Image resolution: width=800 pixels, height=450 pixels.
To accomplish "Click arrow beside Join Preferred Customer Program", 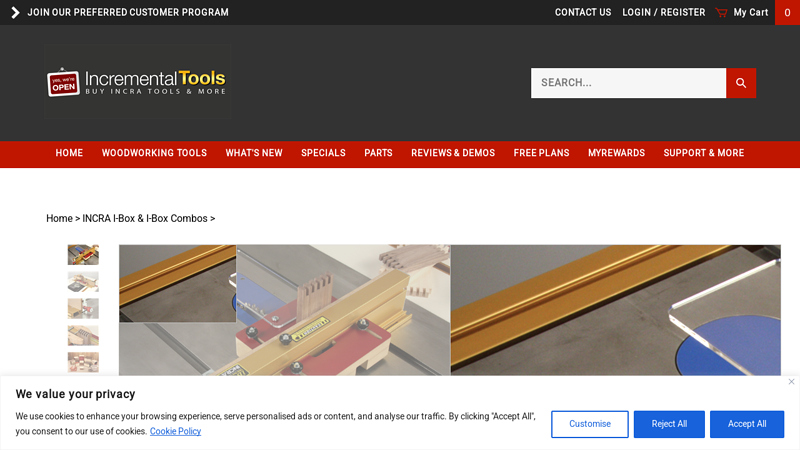I will 15,13.
